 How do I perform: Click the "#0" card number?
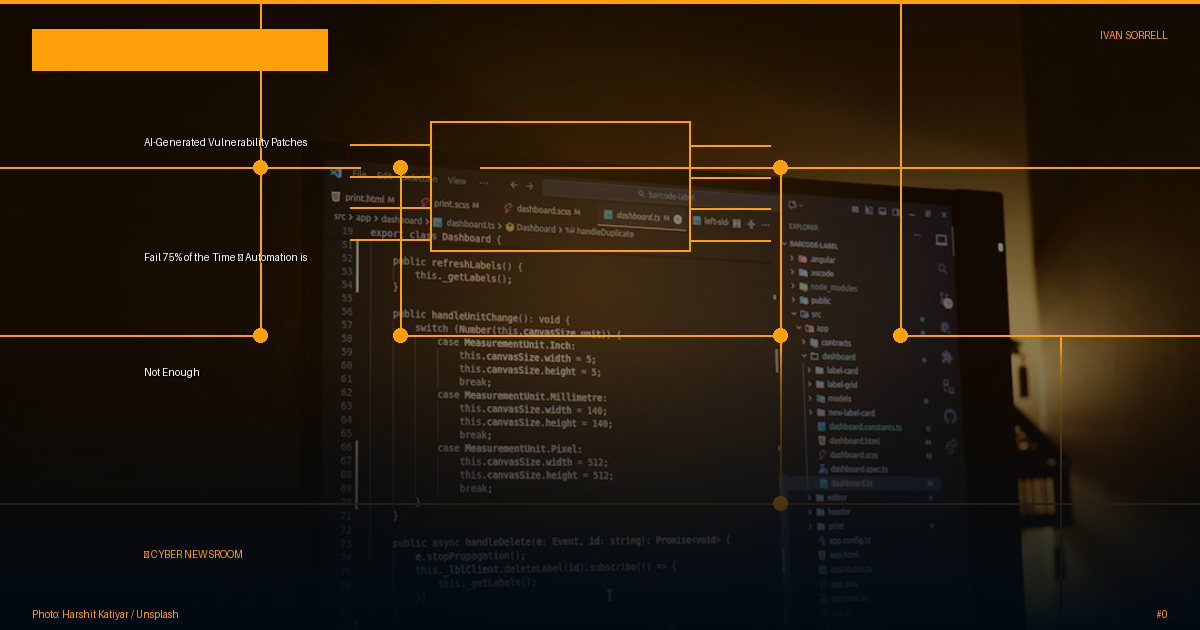pyautogui.click(x=1161, y=614)
